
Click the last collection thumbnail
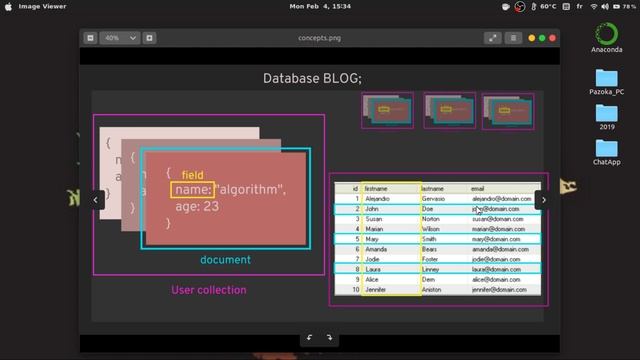pos(508,111)
